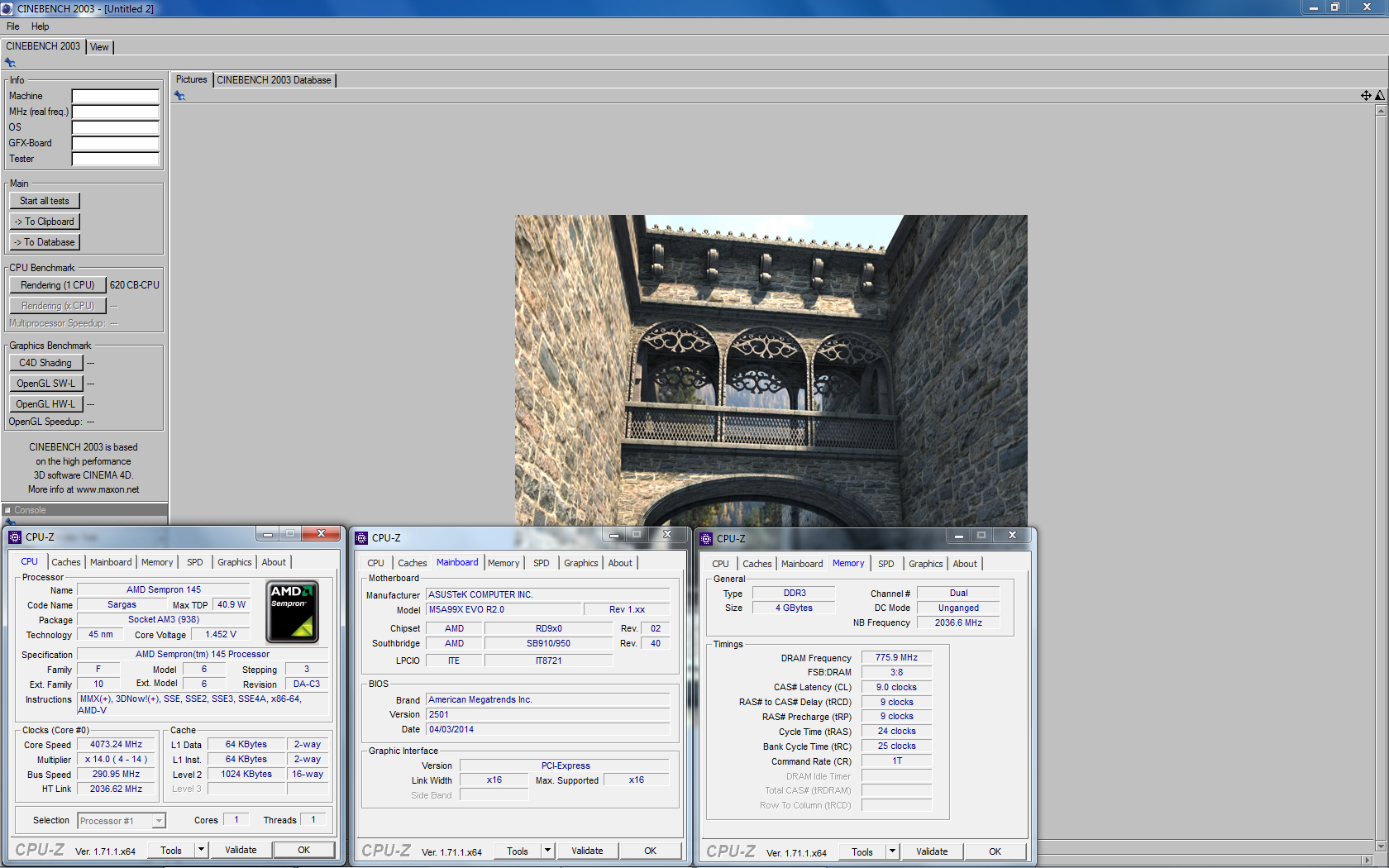Minimize the left CPU-Z window
Screen dimensions: 1389x868
coord(267,534)
